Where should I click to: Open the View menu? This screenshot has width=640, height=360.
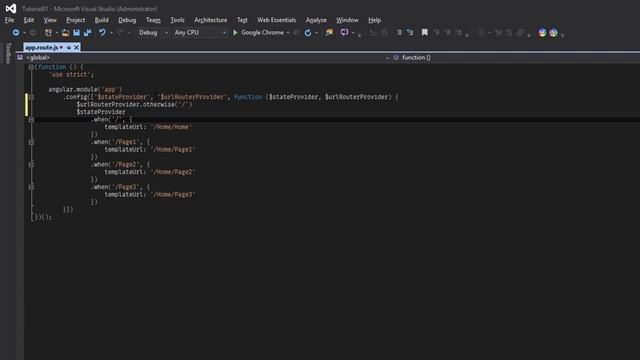pyautogui.click(x=50, y=20)
